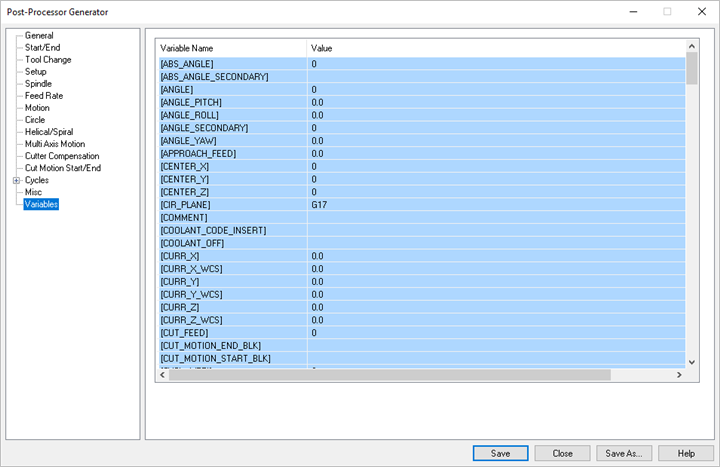Go to Spindle settings
The width and height of the screenshot is (720, 467).
tap(38, 84)
